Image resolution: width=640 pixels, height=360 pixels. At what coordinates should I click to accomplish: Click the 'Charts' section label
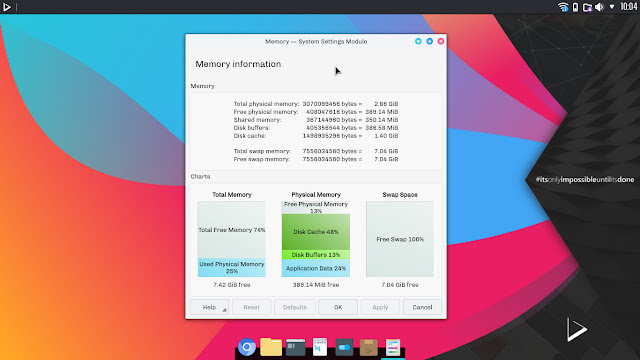pos(200,177)
